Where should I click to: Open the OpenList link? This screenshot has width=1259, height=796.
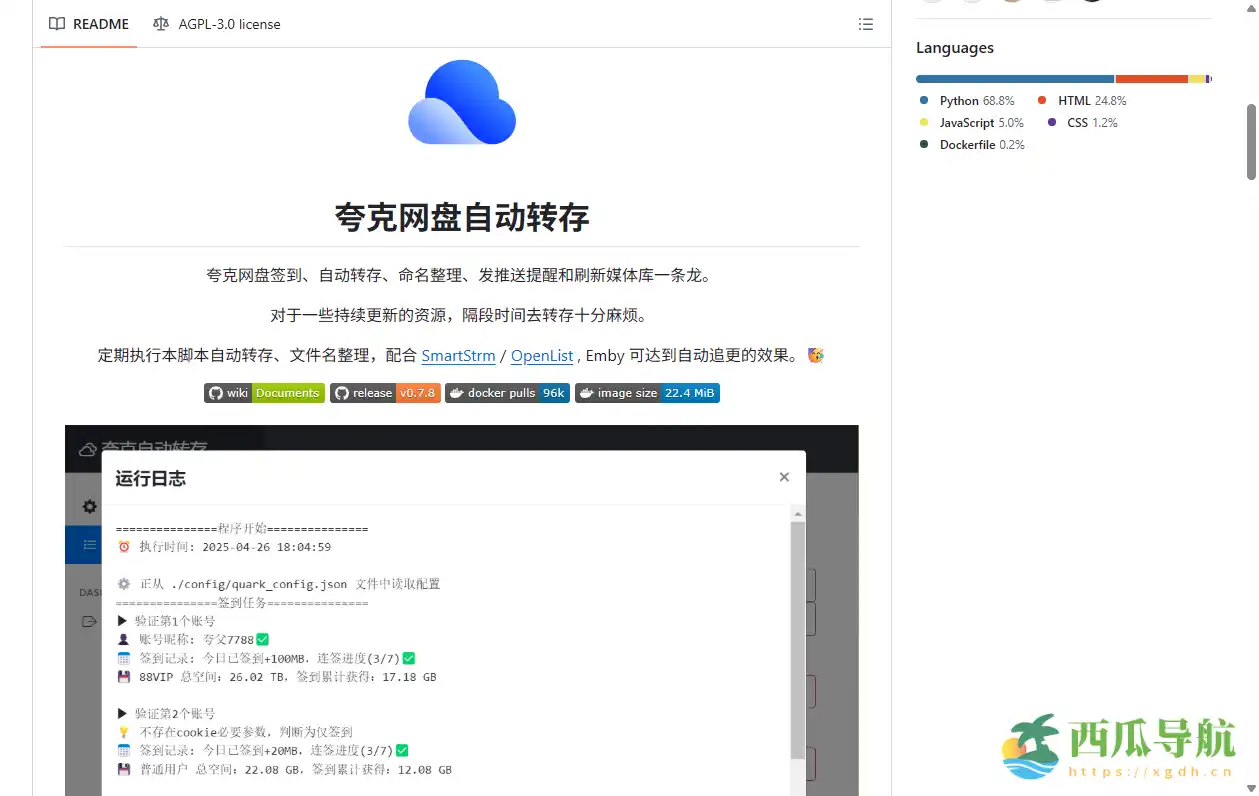(541, 355)
